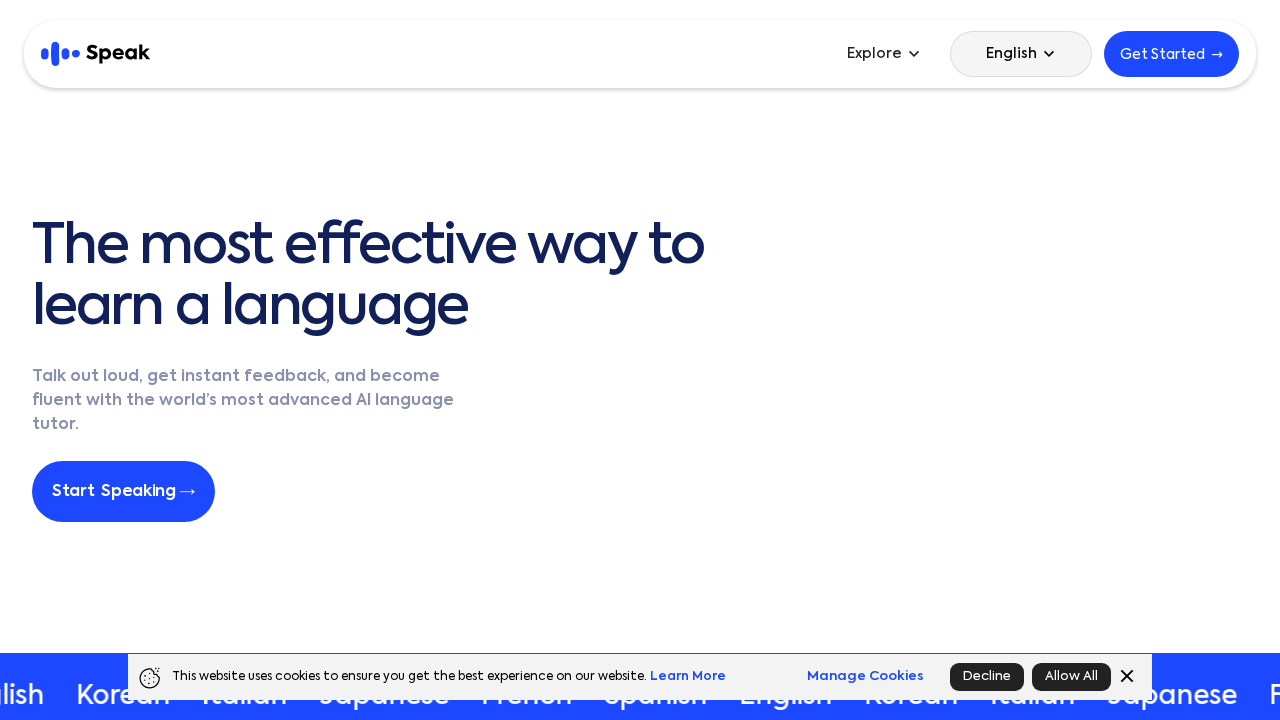1280x720 pixels.
Task: Expand language options via header chevron
Action: 1050,54
